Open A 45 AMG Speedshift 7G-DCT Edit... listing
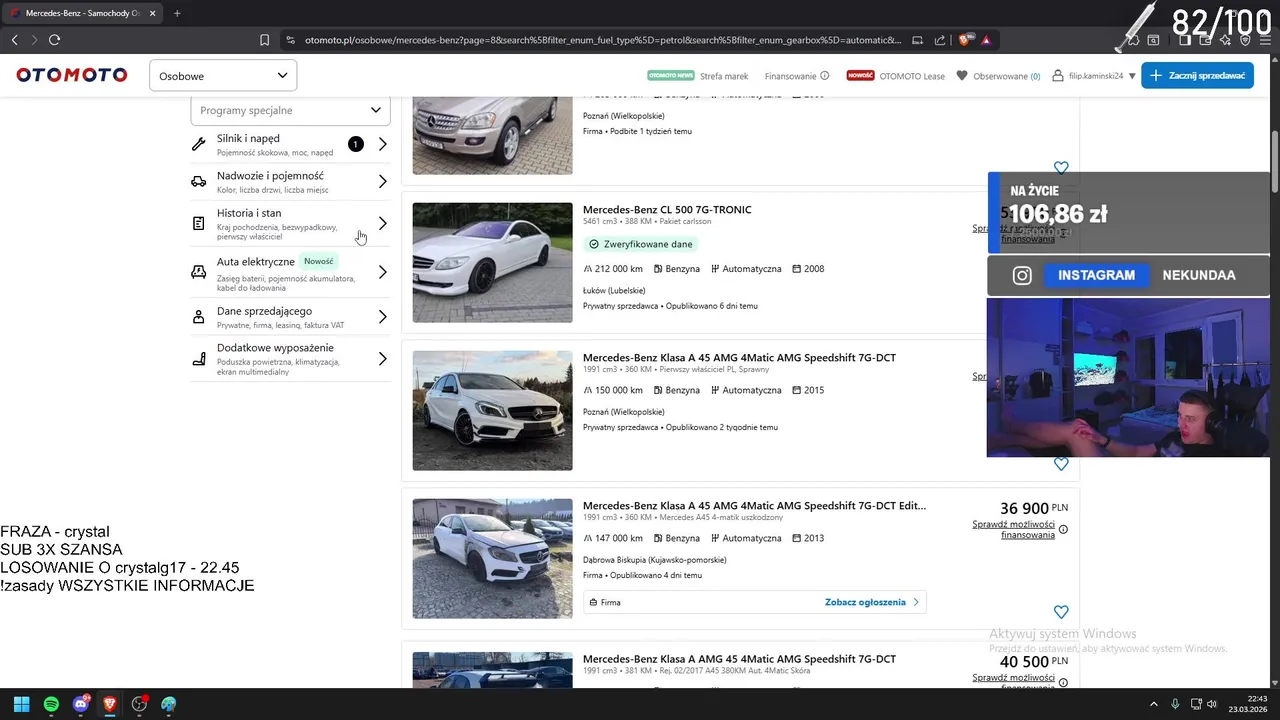This screenshot has width=1280, height=720. tap(754, 506)
